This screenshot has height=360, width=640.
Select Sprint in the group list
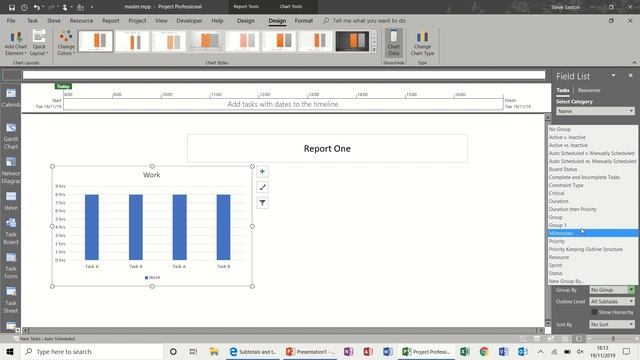(x=593, y=265)
